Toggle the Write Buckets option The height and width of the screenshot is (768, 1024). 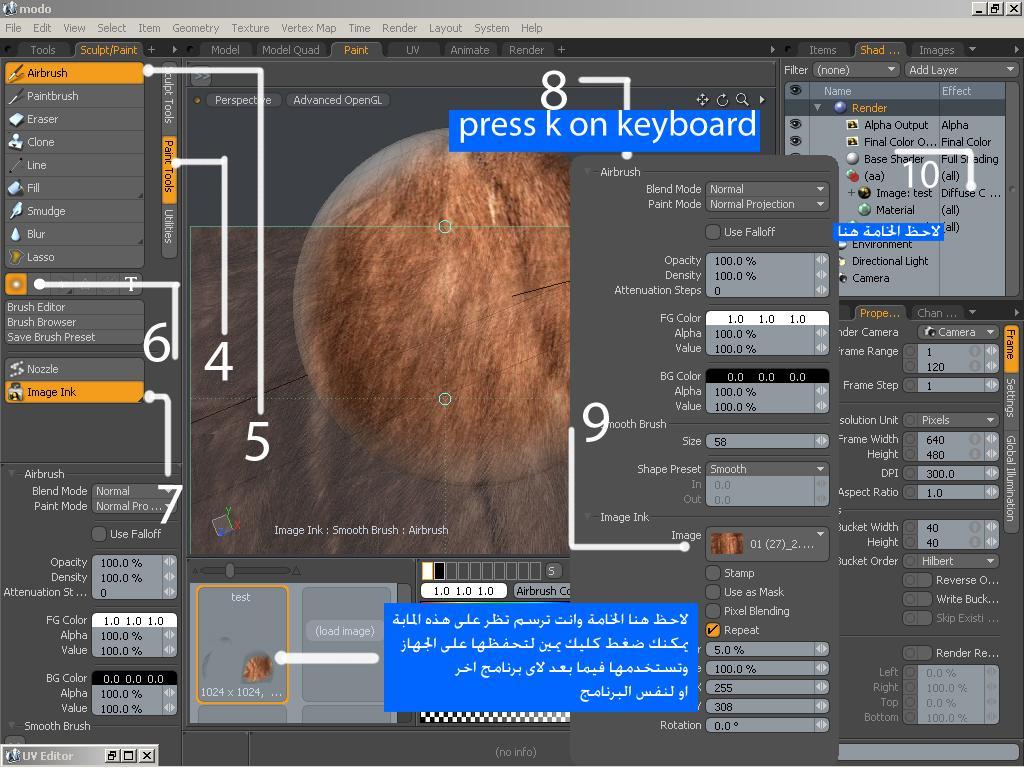[917, 599]
